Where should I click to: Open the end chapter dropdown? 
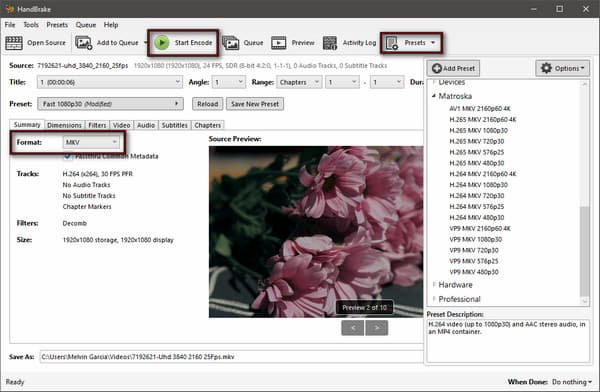387,82
